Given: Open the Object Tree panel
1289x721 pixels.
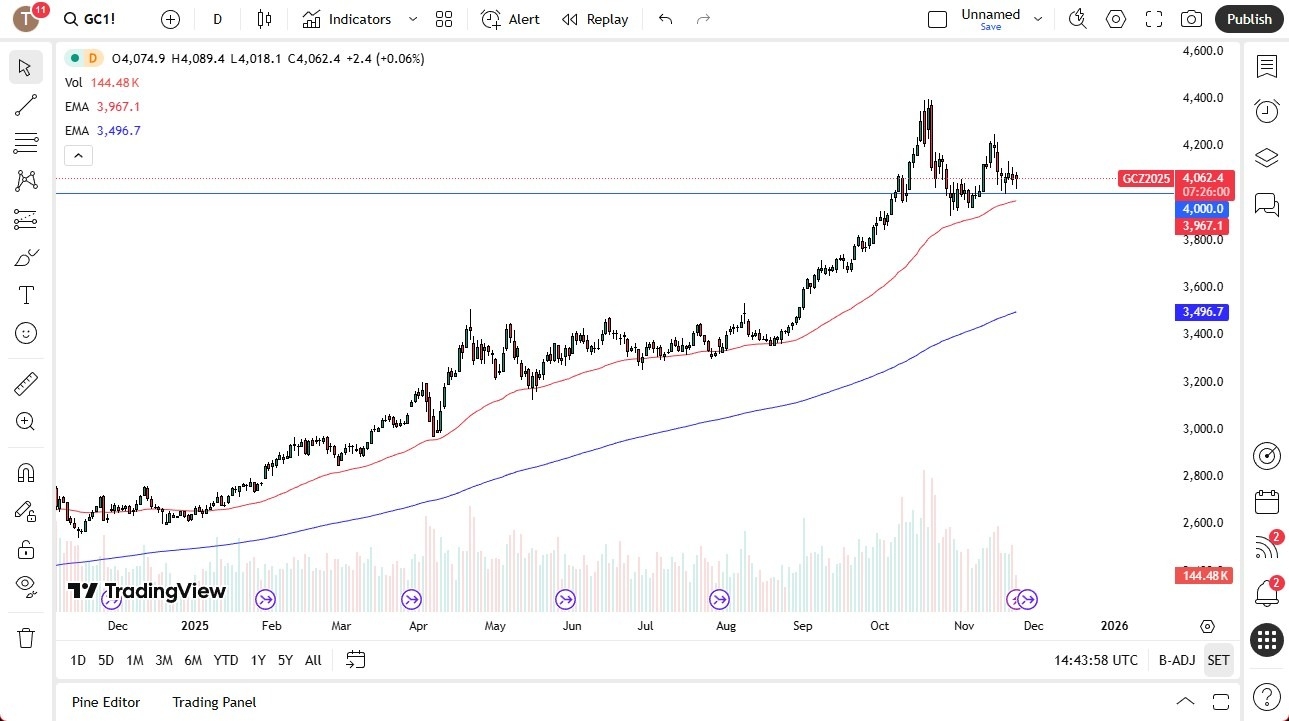Looking at the screenshot, I should [x=1266, y=157].
